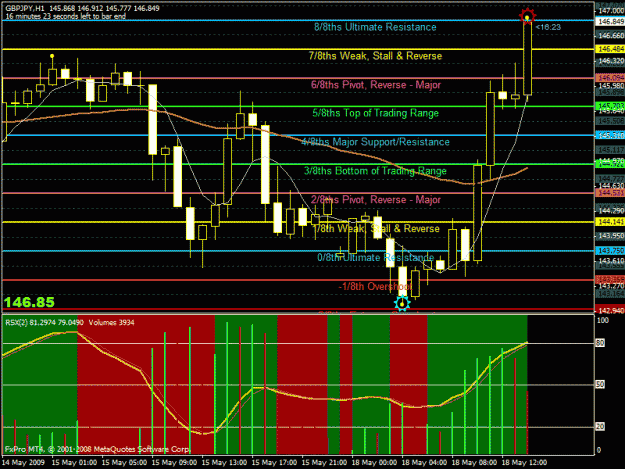Screen dimensions: 625x469
Task: Click the '15 May 13:00' time axis label
Action: (x=224, y=463)
